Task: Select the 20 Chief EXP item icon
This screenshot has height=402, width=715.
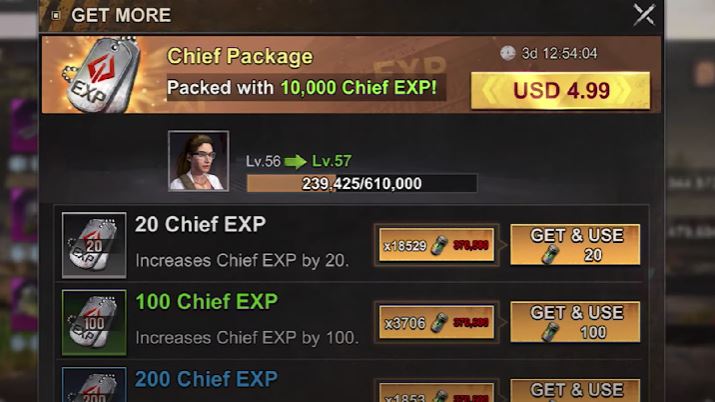Action: [x=94, y=245]
